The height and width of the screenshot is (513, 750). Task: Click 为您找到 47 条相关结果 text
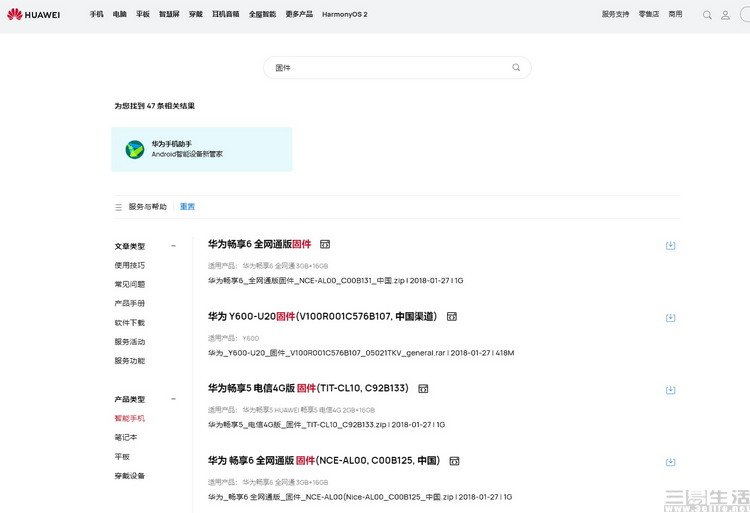pyautogui.click(x=154, y=106)
